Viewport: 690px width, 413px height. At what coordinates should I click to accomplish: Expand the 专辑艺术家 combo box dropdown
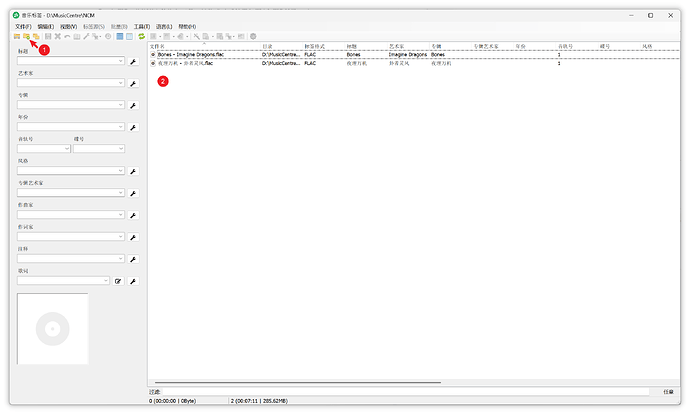(121, 193)
